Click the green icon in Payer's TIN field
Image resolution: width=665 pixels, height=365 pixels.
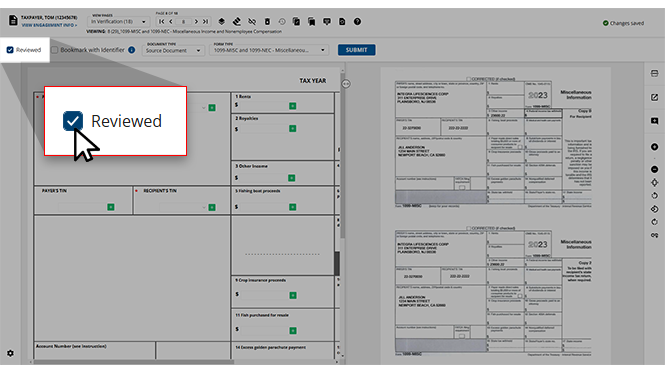point(111,207)
